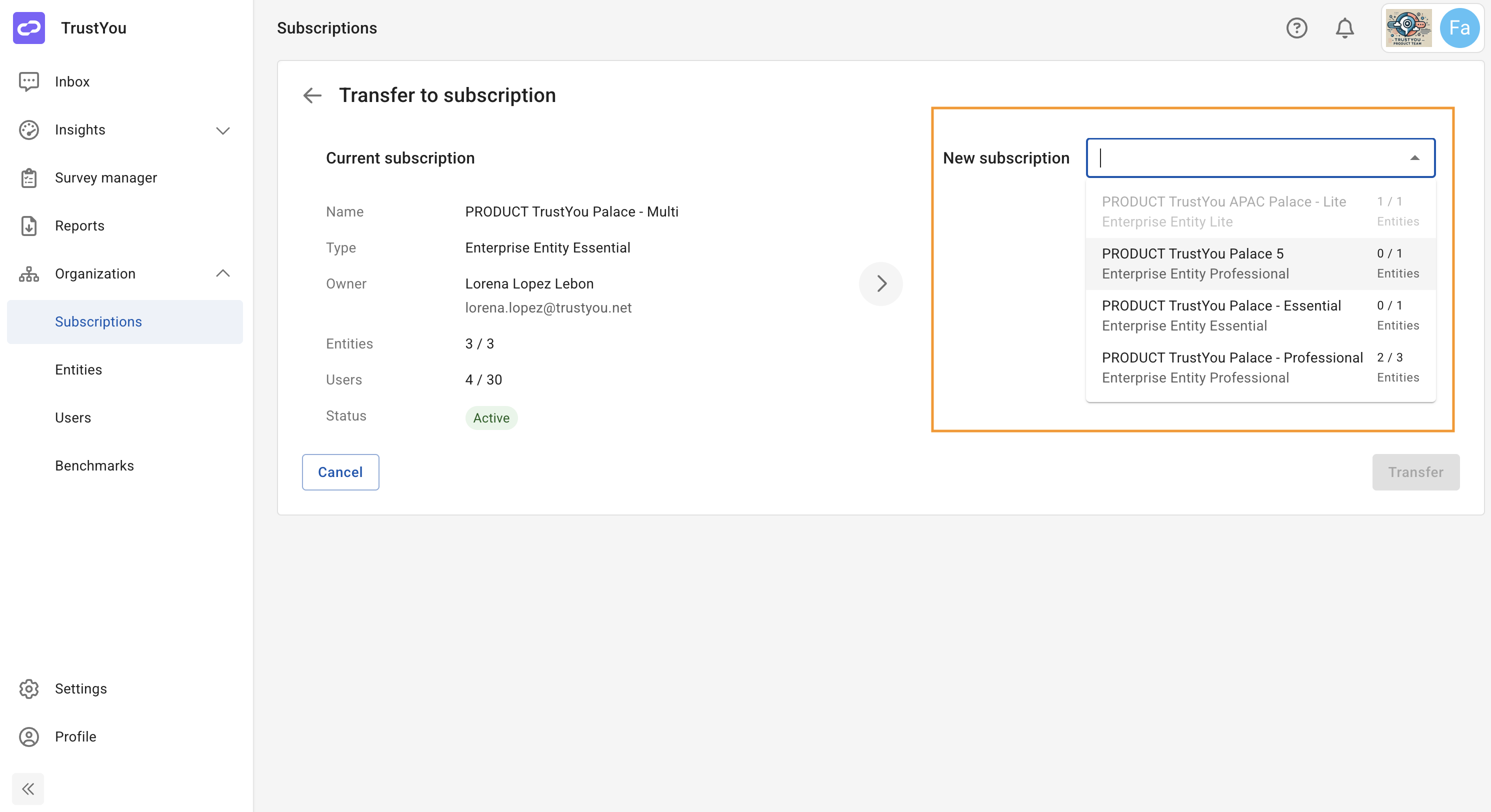Click the Transfer to subscription heading

447,95
